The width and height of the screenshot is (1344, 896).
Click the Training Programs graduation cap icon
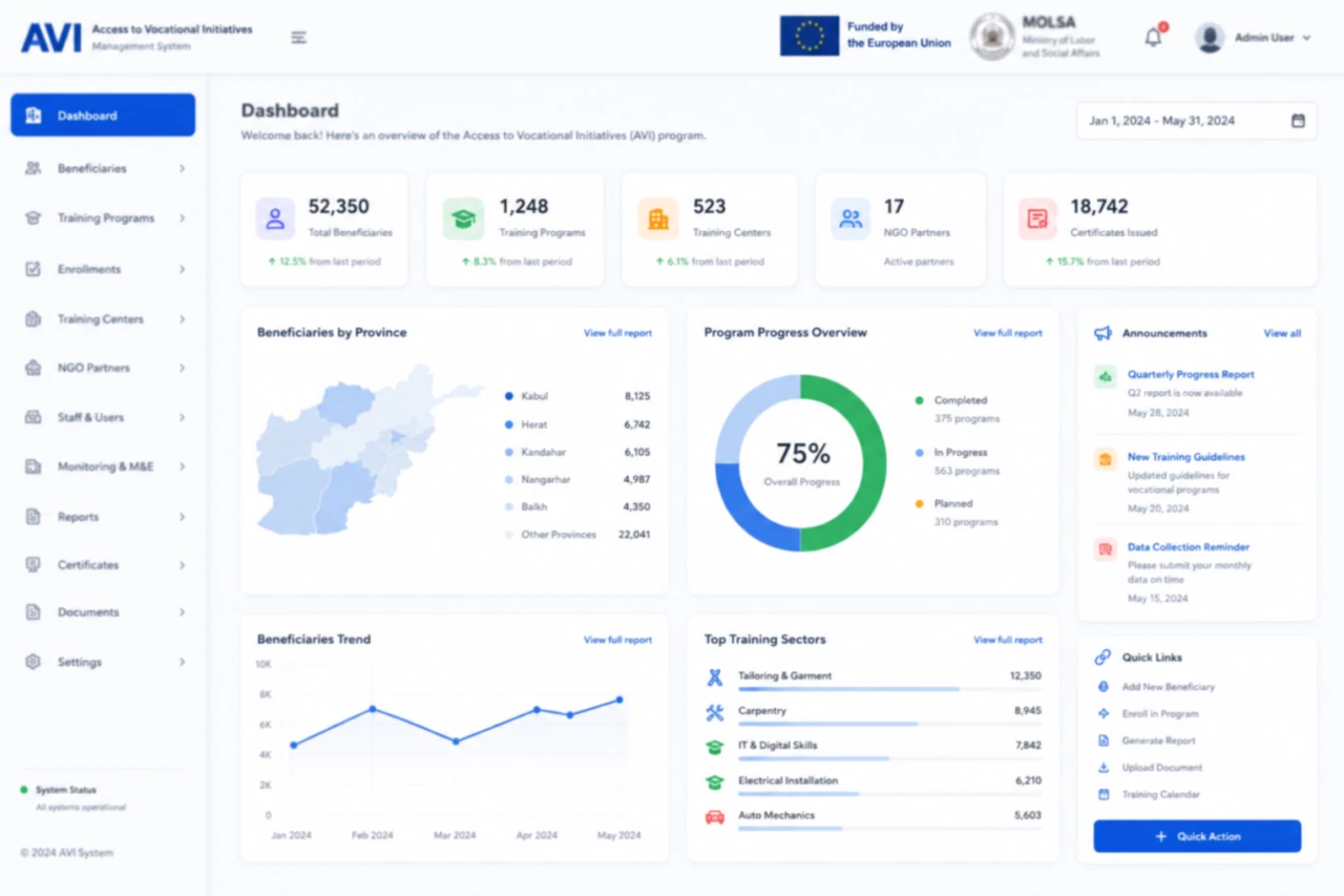pos(463,219)
